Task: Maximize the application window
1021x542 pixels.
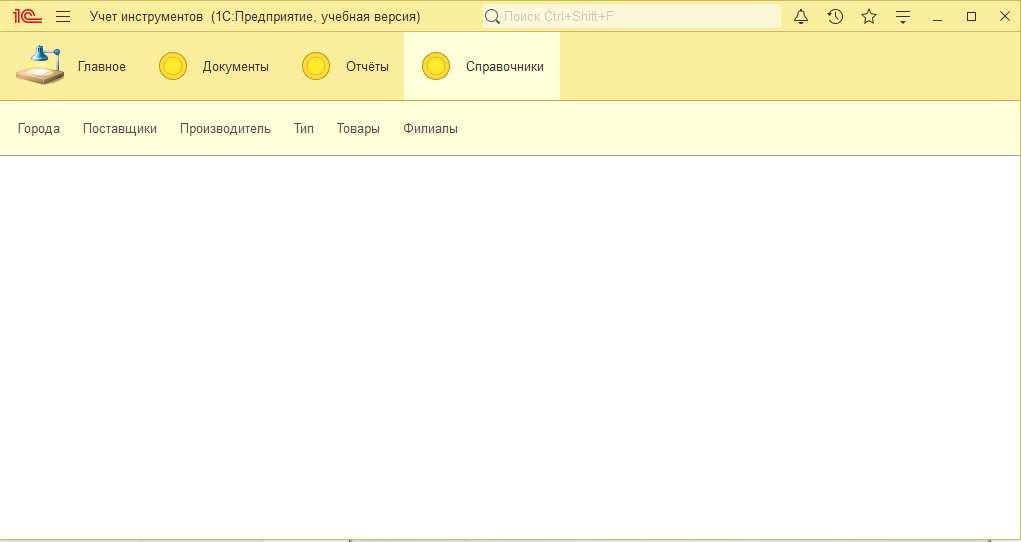Action: pos(972,17)
